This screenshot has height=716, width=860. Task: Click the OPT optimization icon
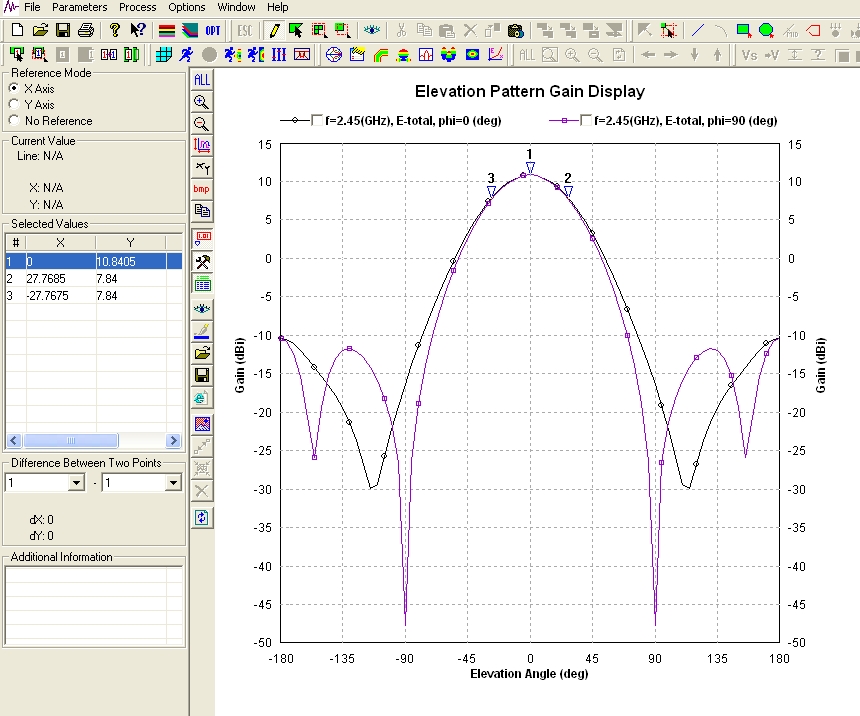coord(214,30)
